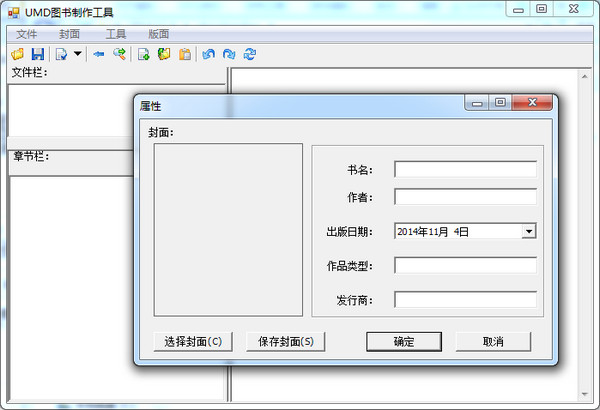The image size is (600, 410).
Task: Click the undo arrow icon
Action: click(x=208, y=54)
